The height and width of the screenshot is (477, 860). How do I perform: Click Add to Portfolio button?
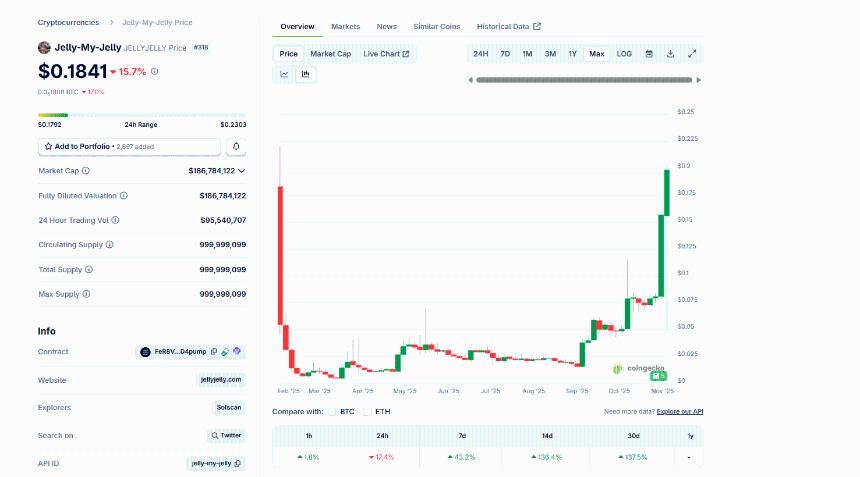click(129, 146)
